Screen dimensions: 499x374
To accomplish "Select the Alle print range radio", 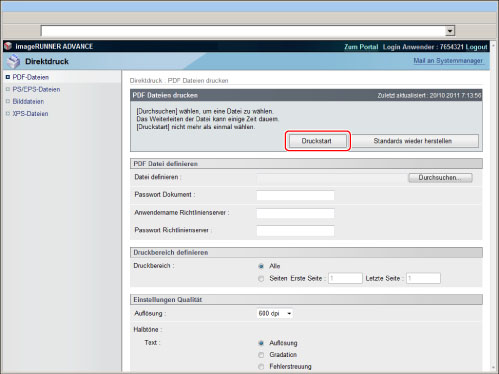I will [261, 266].
